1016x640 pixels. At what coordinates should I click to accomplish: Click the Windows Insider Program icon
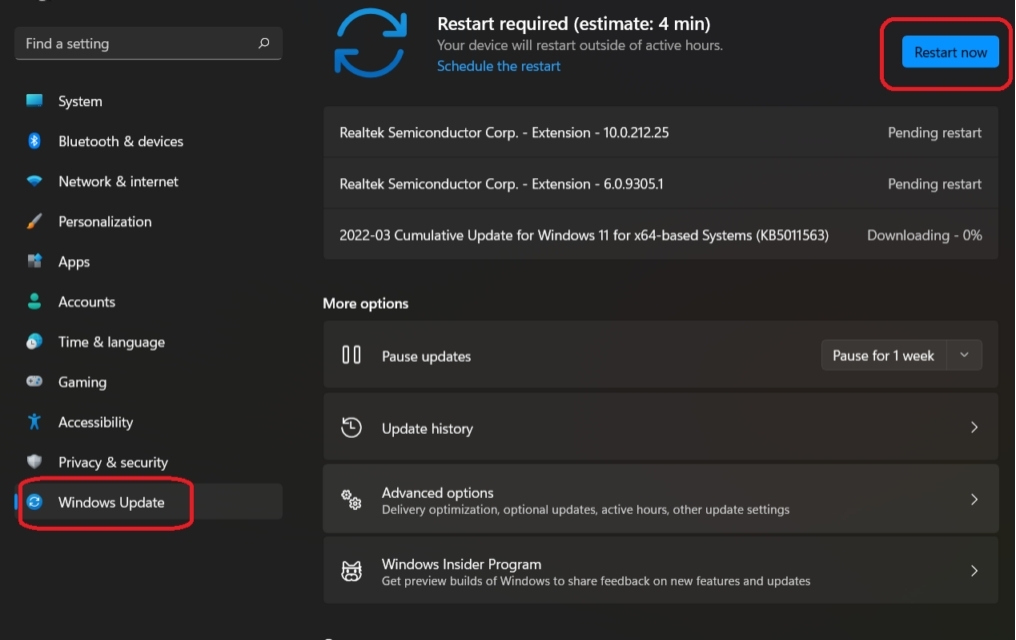pyautogui.click(x=351, y=572)
